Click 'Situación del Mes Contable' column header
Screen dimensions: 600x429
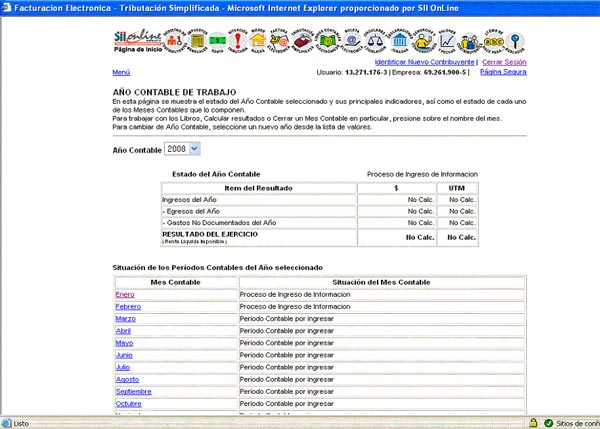pyautogui.click(x=381, y=282)
